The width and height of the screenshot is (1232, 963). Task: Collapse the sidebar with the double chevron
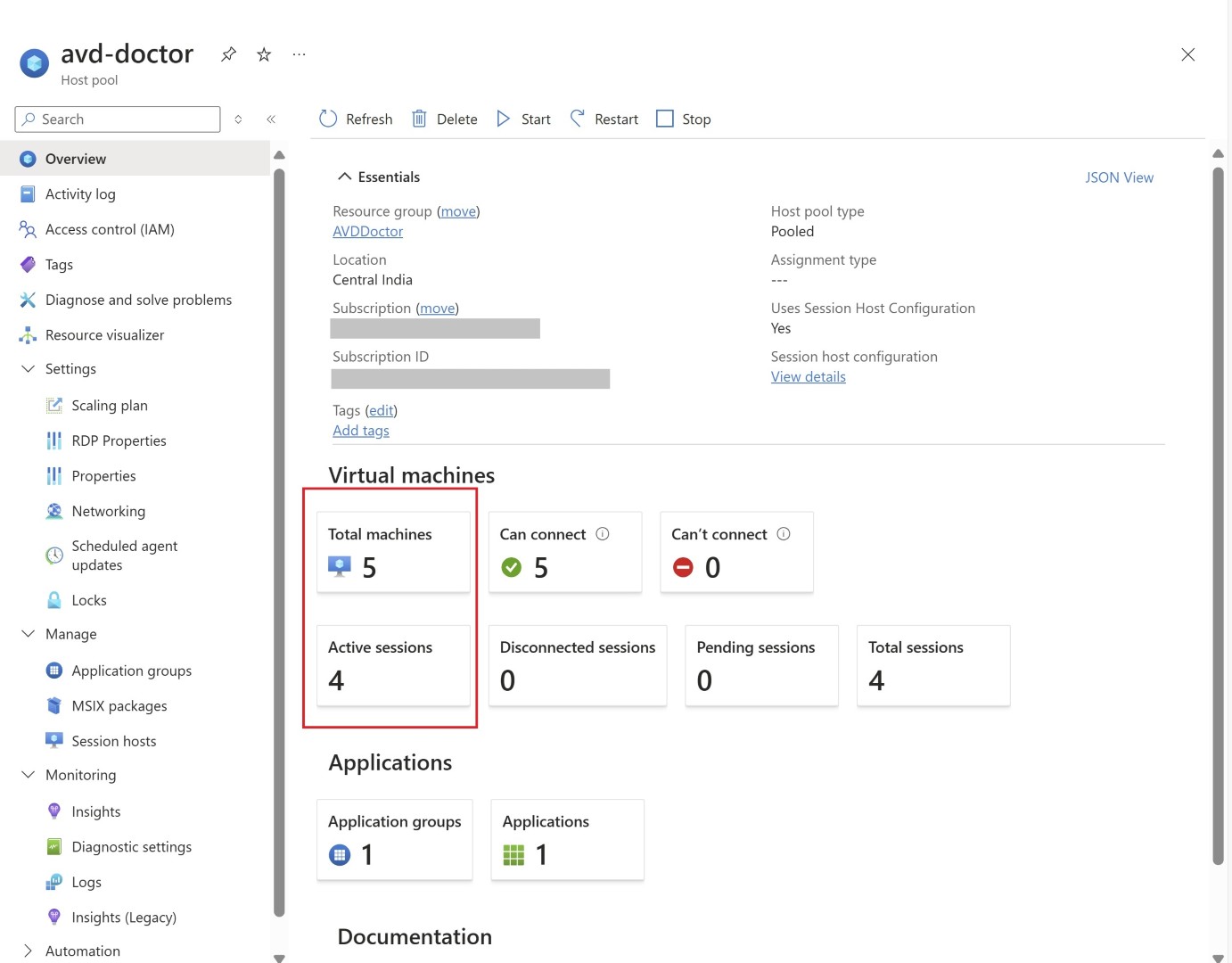(271, 119)
